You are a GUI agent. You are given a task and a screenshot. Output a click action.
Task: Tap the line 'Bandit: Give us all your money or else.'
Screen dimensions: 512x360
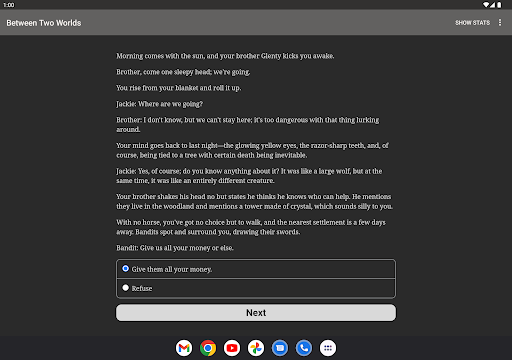pyautogui.click(x=175, y=248)
